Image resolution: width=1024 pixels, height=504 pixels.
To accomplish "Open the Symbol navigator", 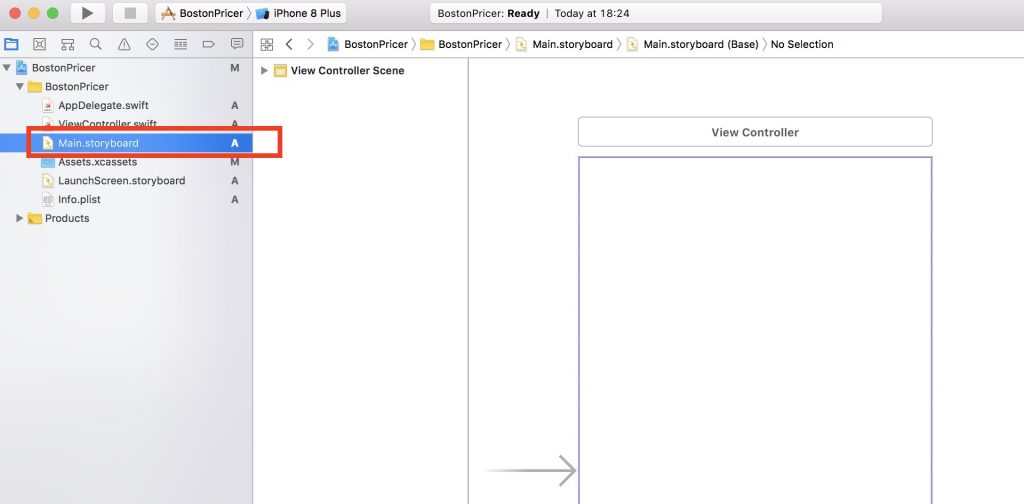I will [x=67, y=44].
